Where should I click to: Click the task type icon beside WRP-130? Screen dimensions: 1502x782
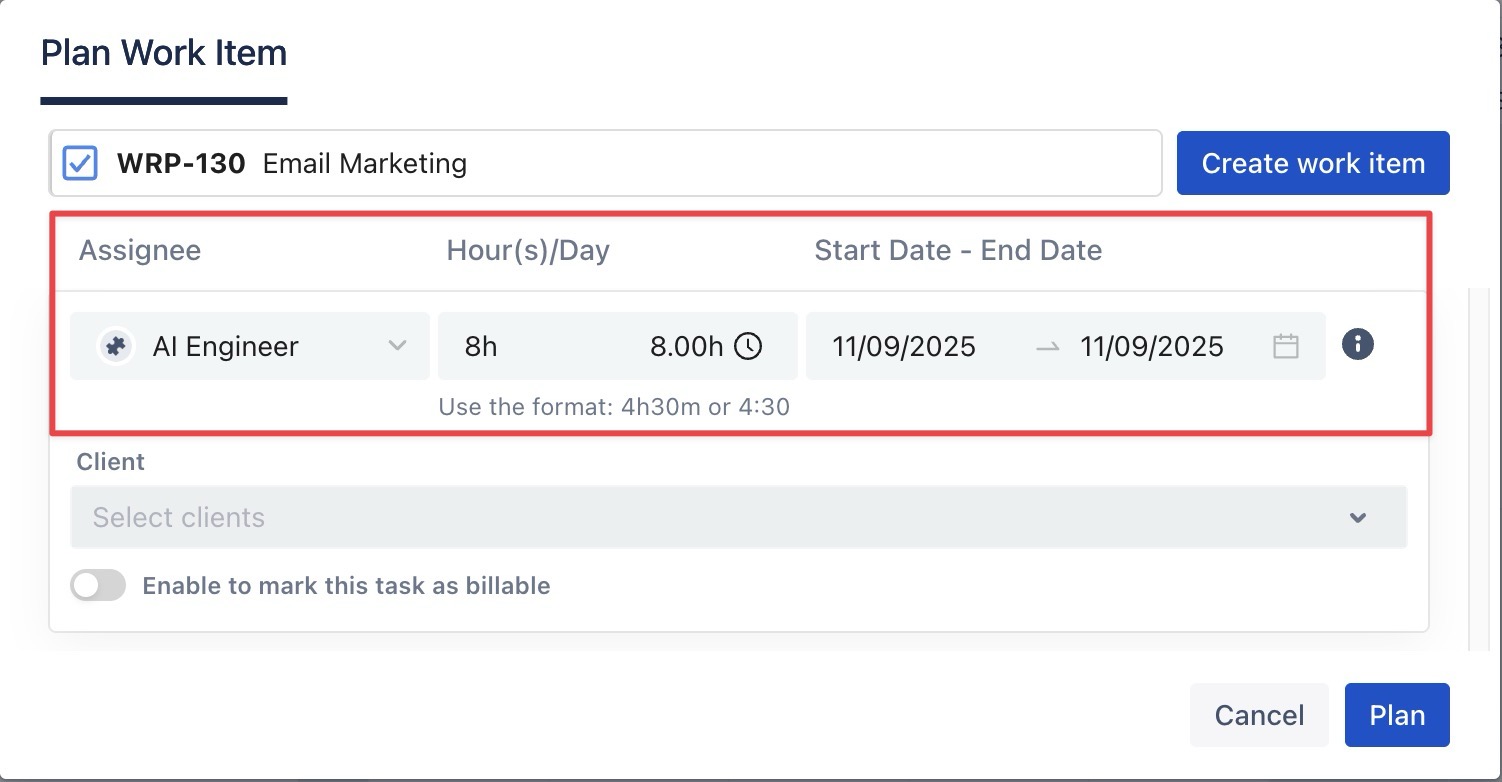coord(80,163)
